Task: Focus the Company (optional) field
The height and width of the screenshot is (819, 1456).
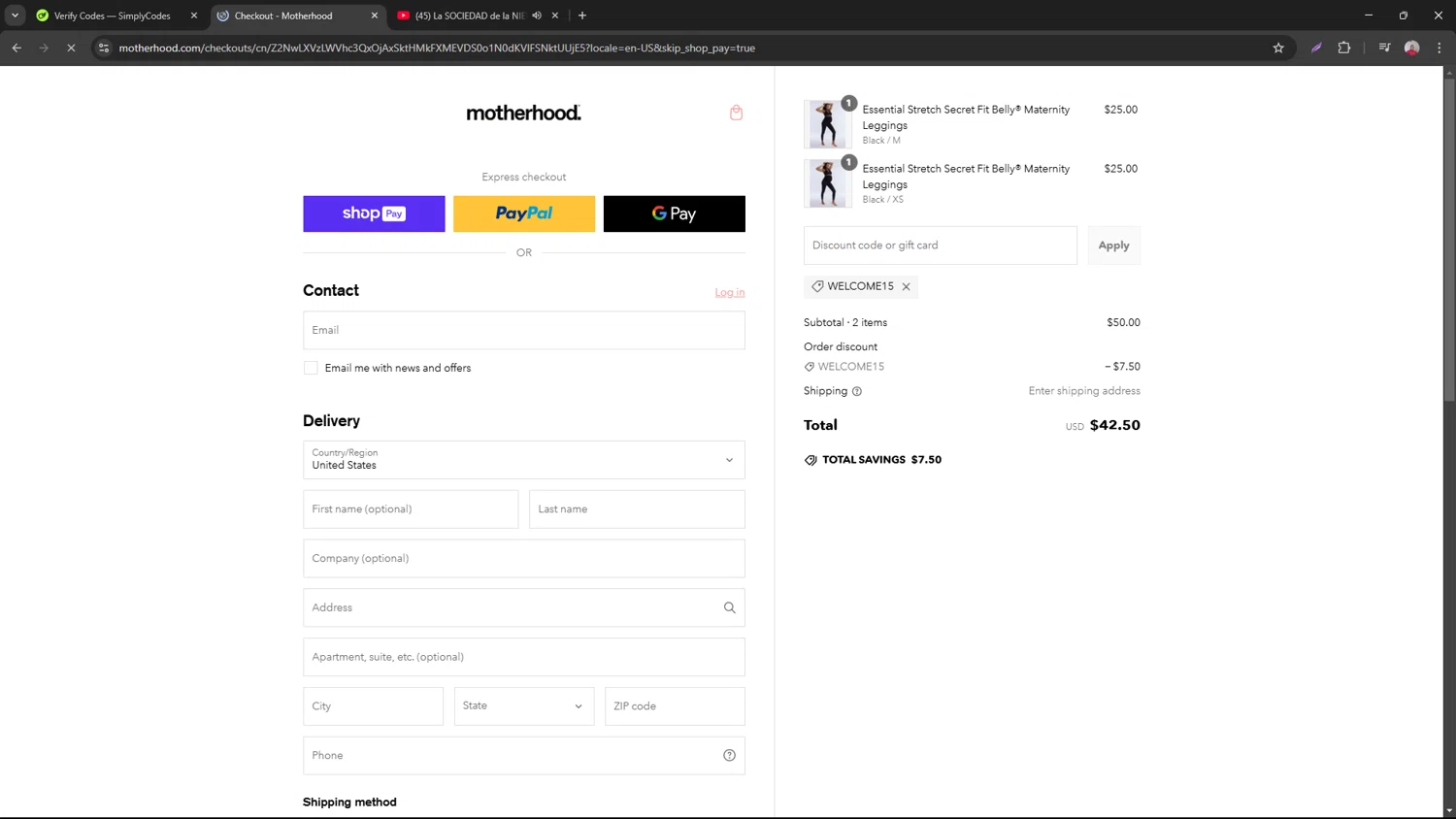Action: 524,558
